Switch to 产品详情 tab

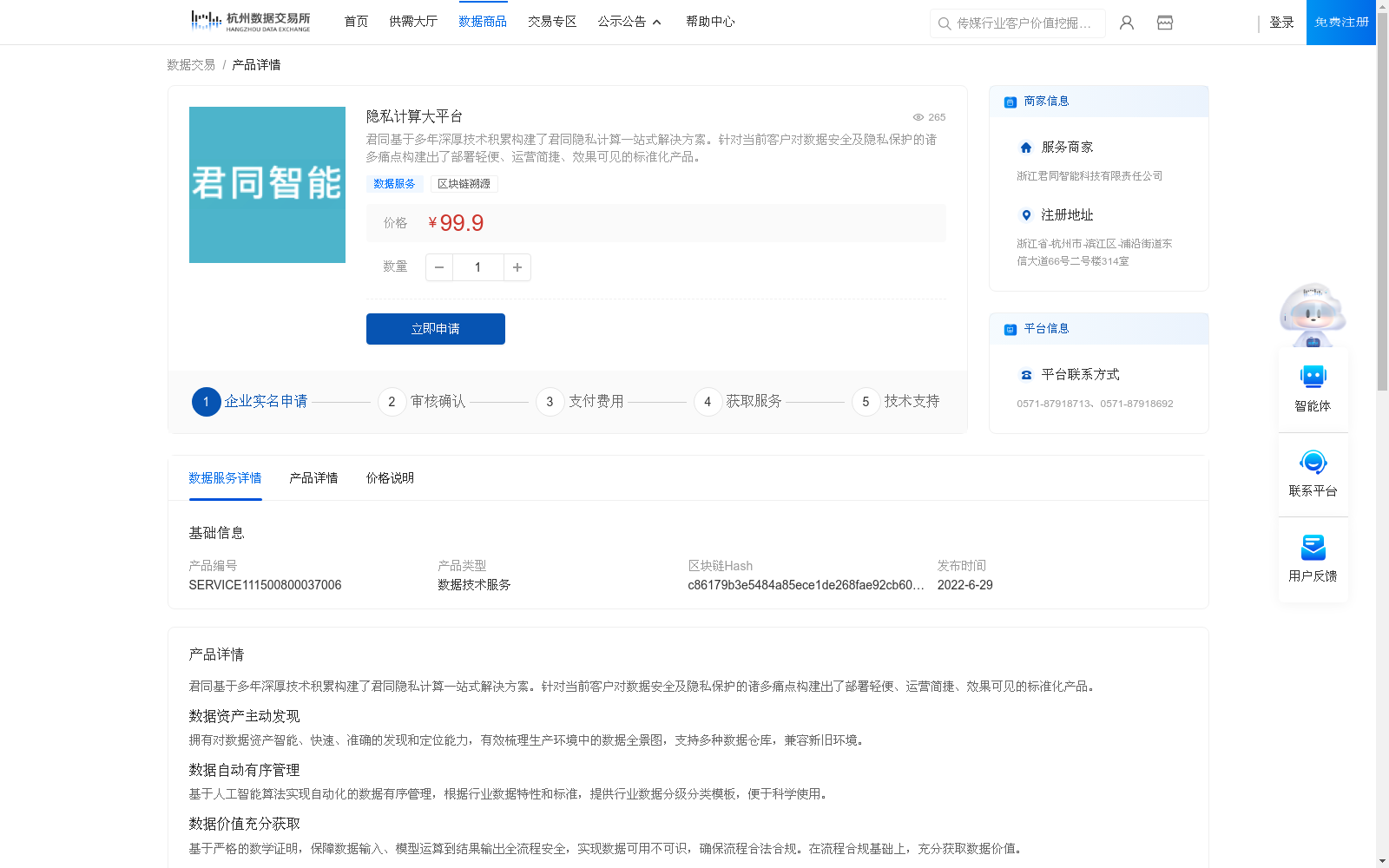point(313,478)
